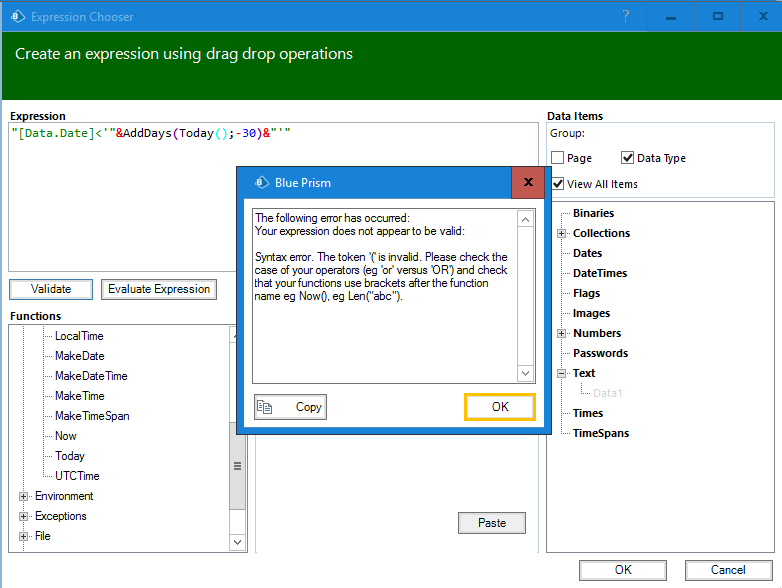Select Text in Data Items tree
Screen dimensions: 782x588
coord(584,373)
